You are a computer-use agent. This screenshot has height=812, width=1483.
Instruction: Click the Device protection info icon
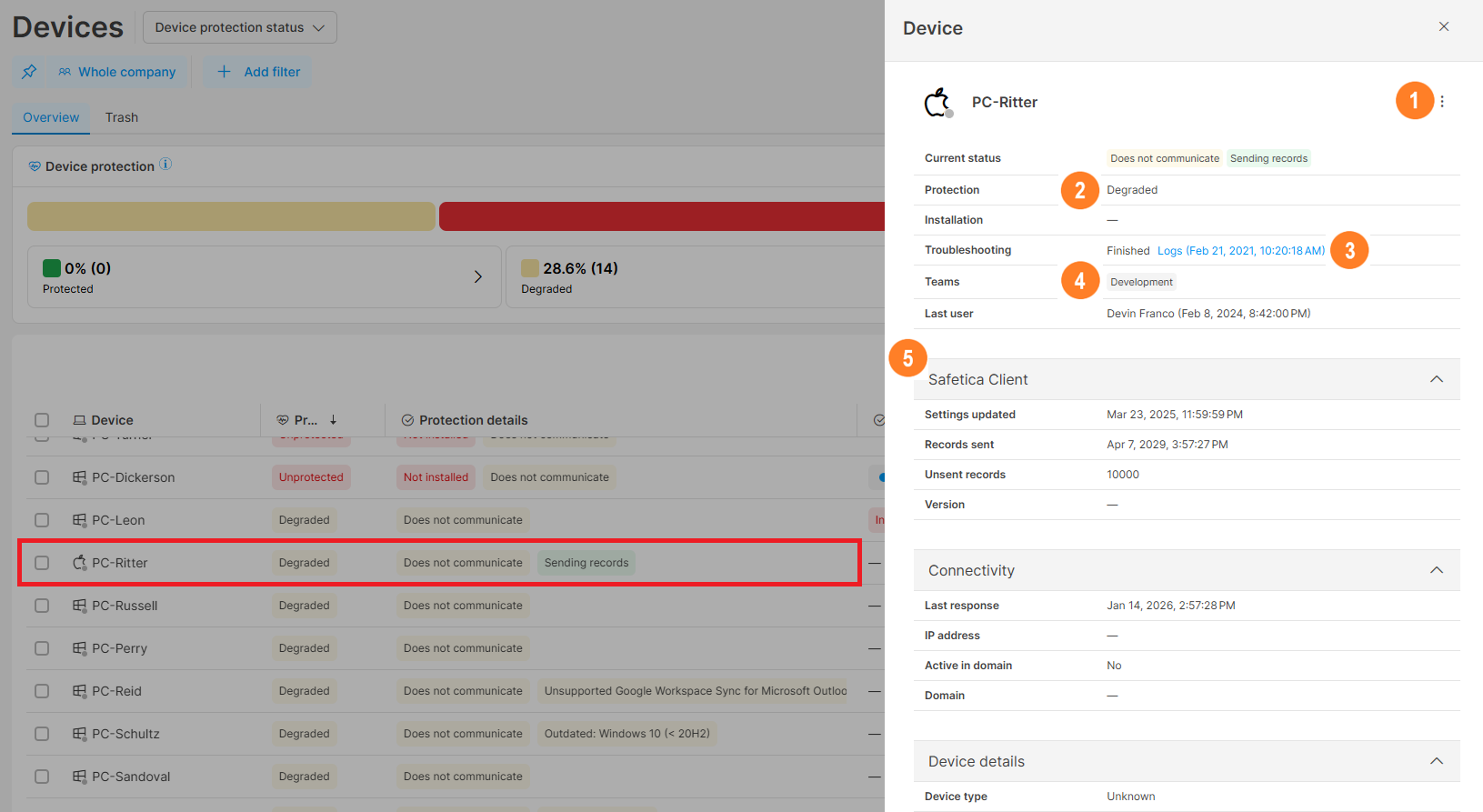[165, 165]
